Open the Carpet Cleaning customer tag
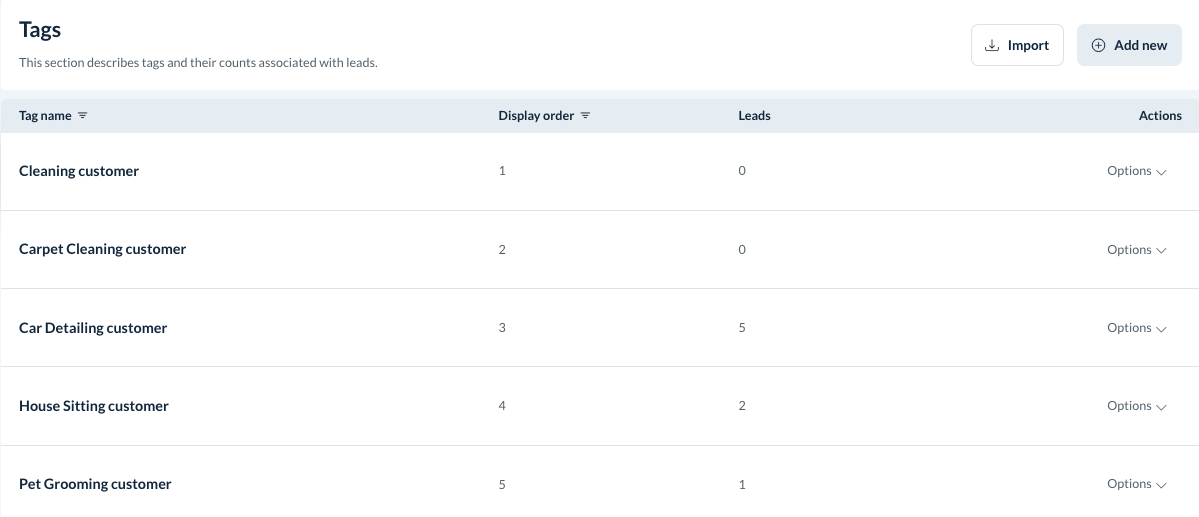The image size is (1199, 517). [x=102, y=249]
